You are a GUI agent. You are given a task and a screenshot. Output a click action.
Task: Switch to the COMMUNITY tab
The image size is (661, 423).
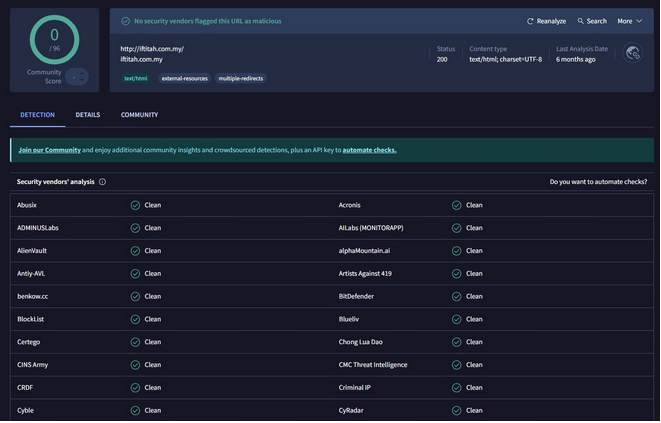[x=139, y=115]
